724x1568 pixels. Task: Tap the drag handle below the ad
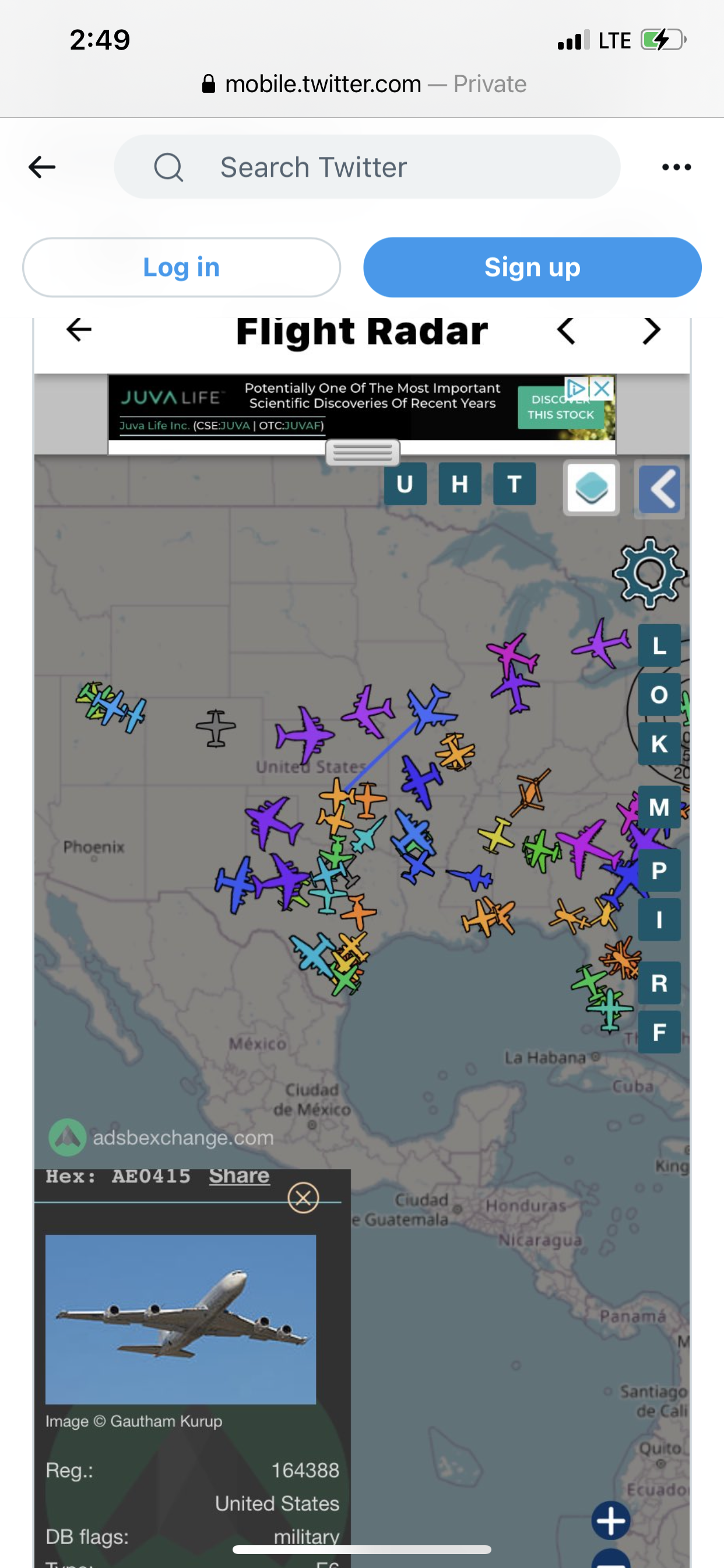[363, 453]
